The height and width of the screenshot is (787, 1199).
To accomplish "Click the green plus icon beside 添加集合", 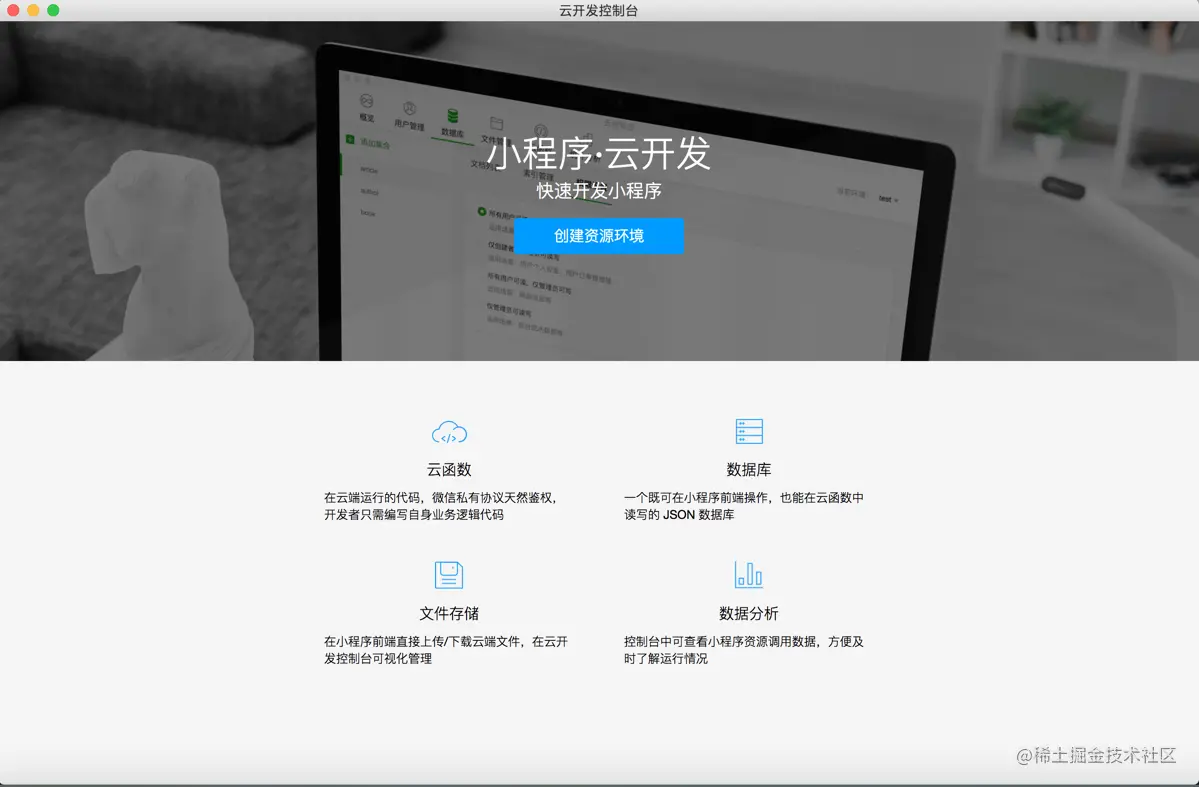I will pyautogui.click(x=350, y=141).
